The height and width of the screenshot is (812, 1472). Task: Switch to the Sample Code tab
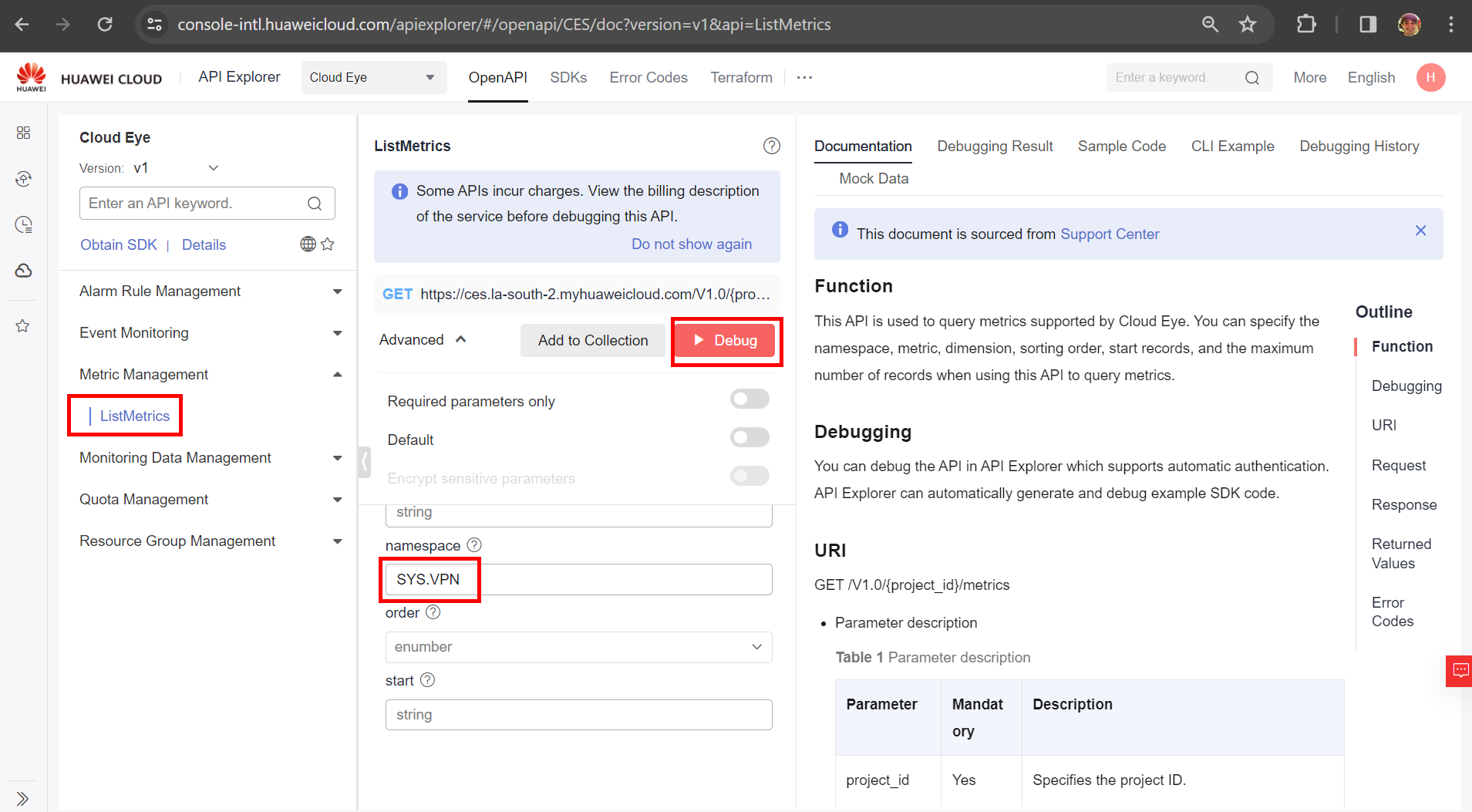[1121, 147]
